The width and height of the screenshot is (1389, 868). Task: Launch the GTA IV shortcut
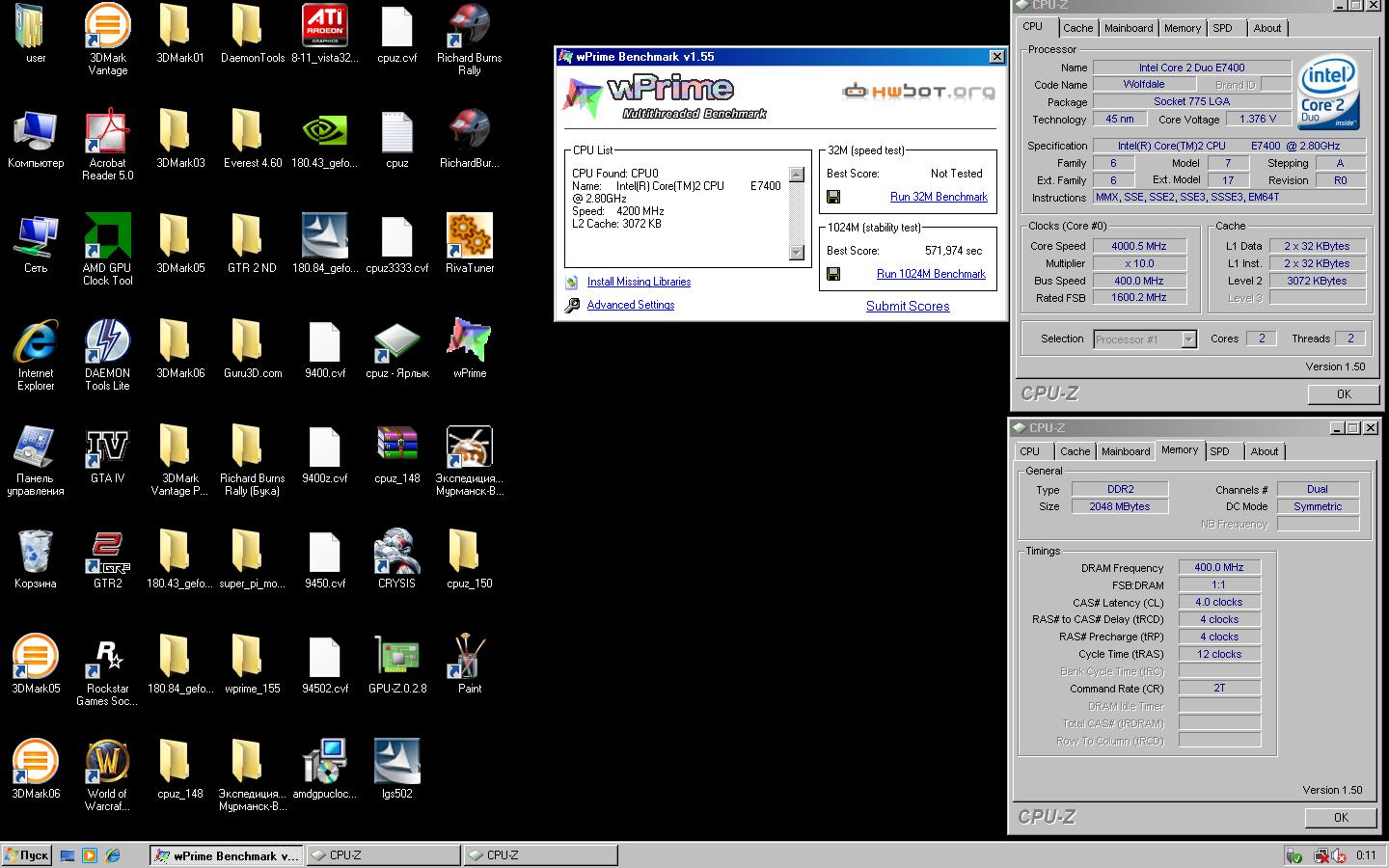coord(108,454)
